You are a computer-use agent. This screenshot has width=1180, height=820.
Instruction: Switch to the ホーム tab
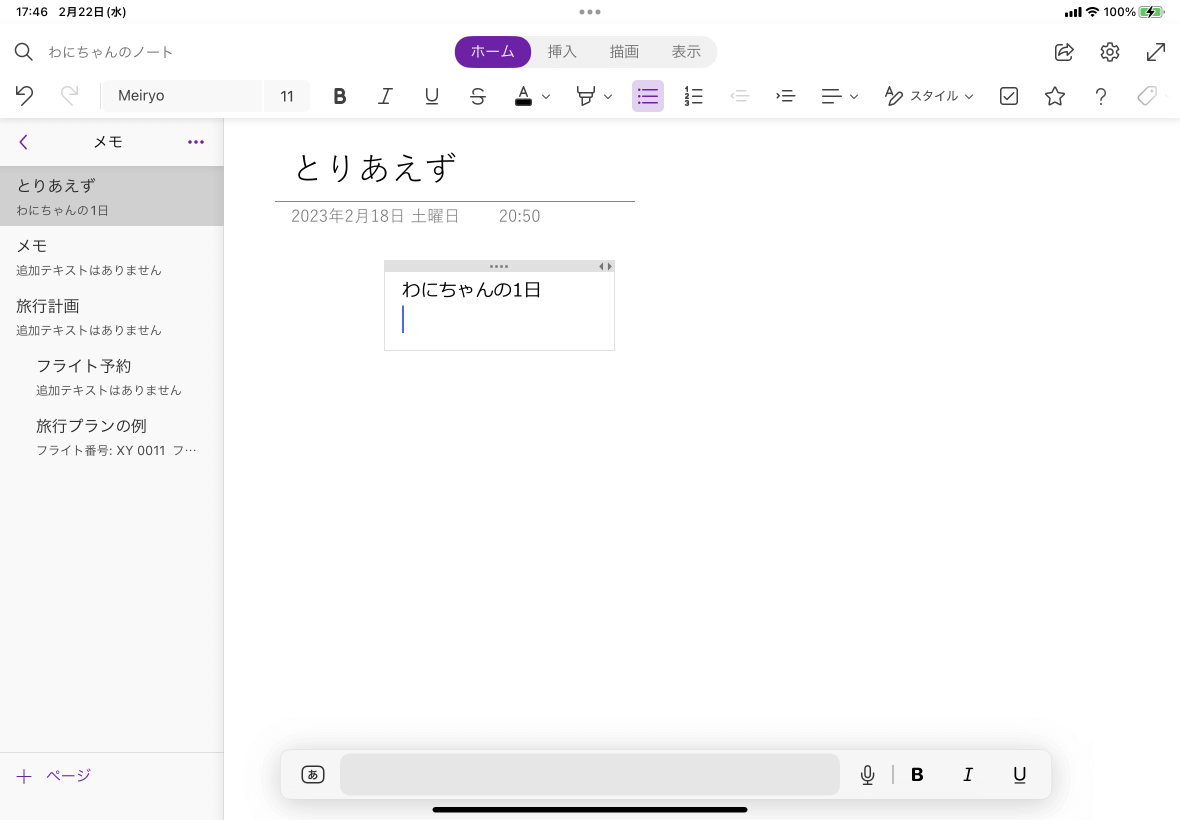493,52
